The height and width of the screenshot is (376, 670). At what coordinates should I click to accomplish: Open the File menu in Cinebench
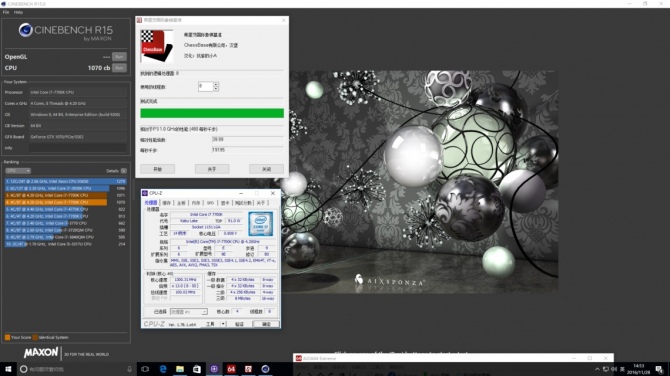[x=6, y=12]
